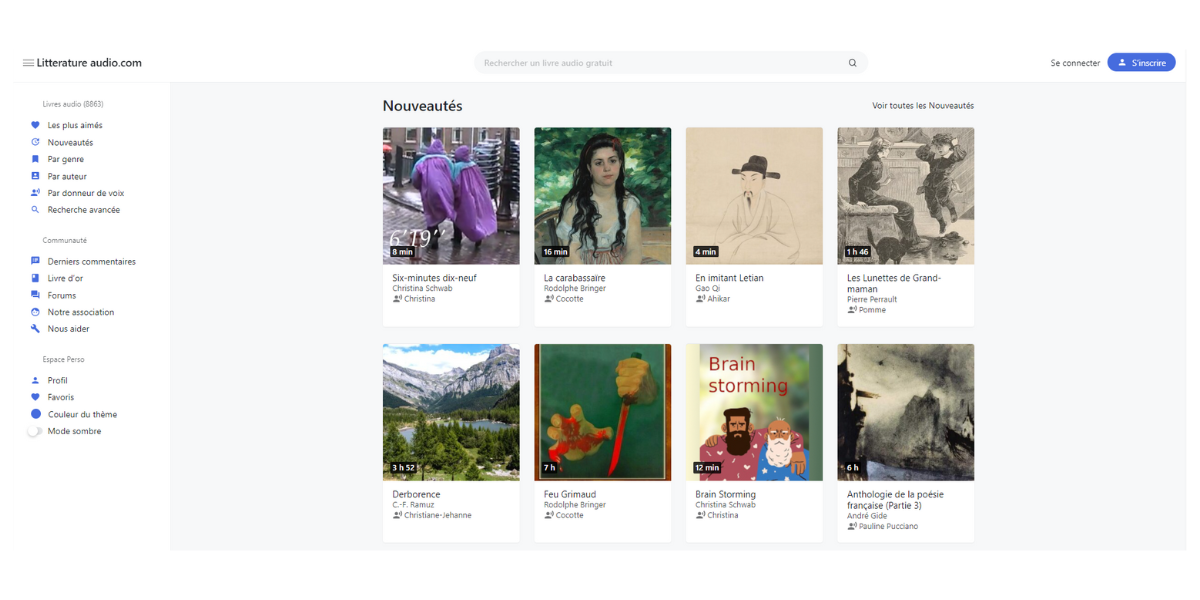This screenshot has height=600, width=1200.
Task: Select Se connecter
Action: point(1075,62)
